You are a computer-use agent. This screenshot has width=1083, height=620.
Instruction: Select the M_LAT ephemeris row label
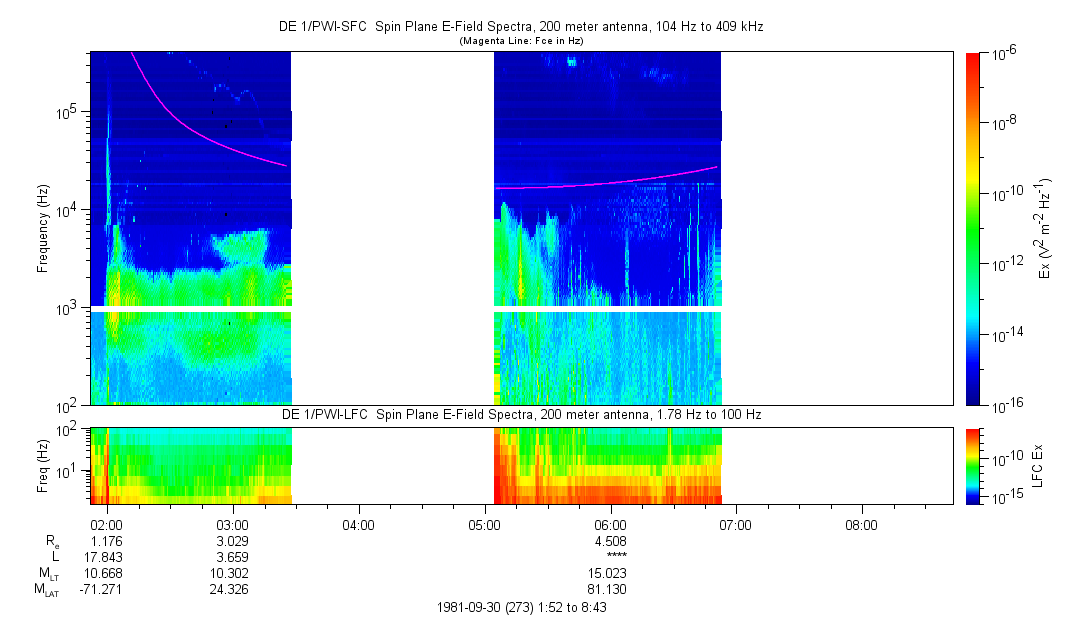(46, 590)
